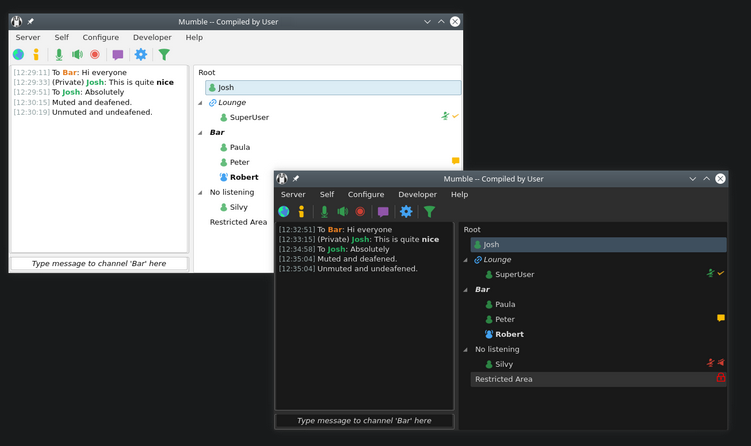The height and width of the screenshot is (446, 751).
Task: Click Silvy's red muted icon in dark window
Action: (x=711, y=363)
